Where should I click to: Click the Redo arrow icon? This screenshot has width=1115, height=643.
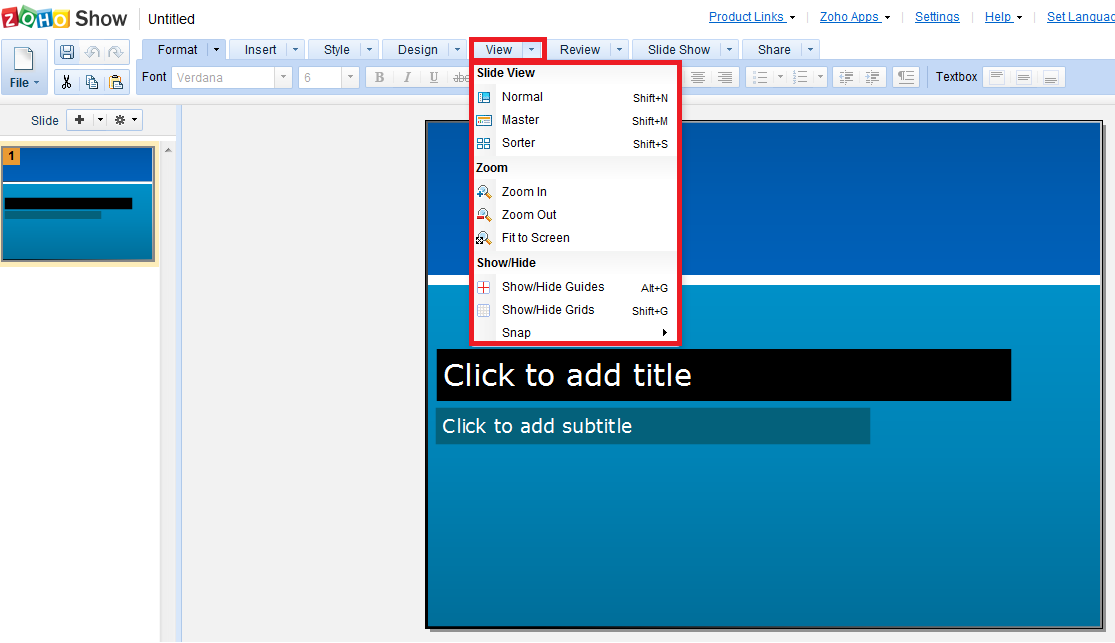click(x=115, y=52)
